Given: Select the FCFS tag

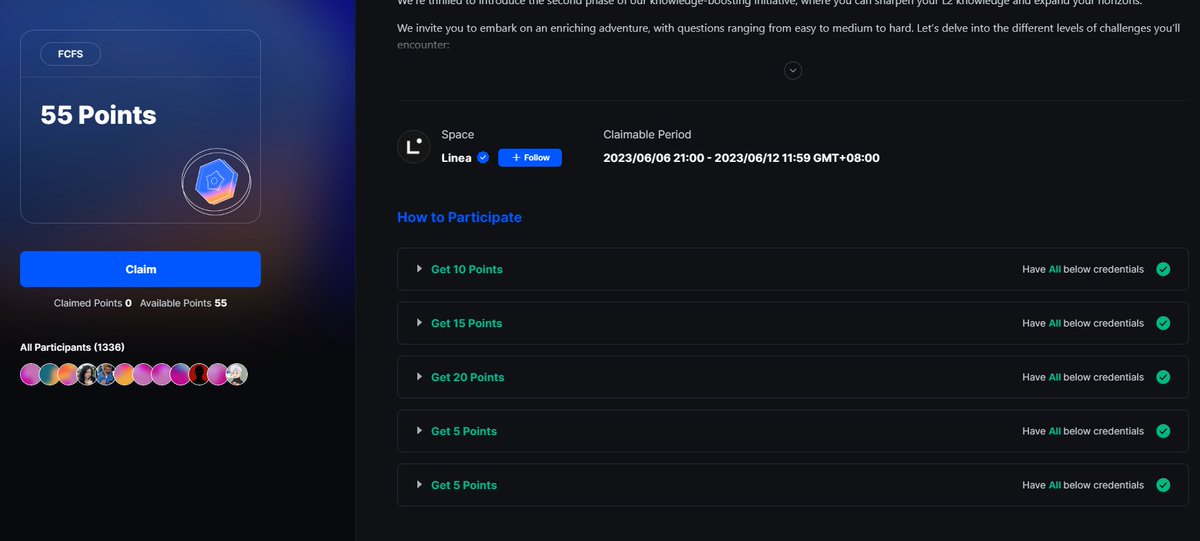Looking at the screenshot, I should 71,53.
